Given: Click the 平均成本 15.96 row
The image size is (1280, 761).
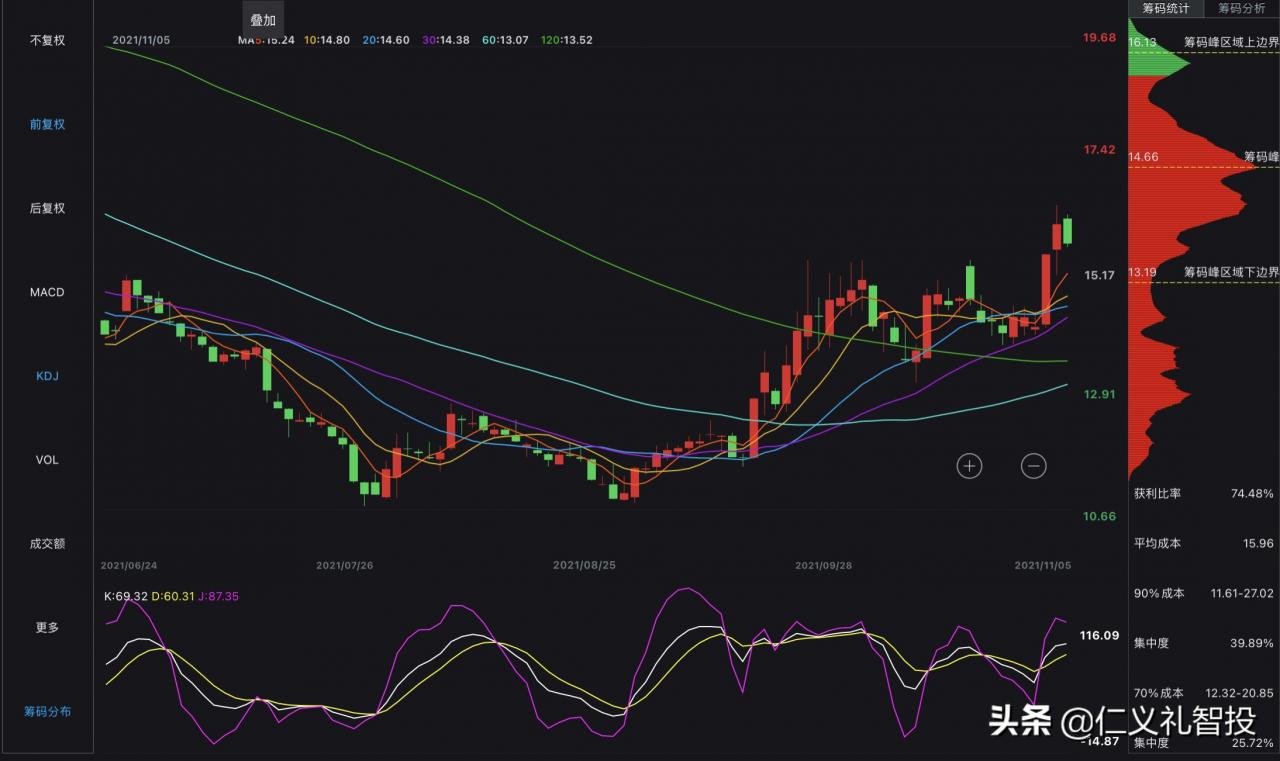Looking at the screenshot, I should click(1204, 543).
